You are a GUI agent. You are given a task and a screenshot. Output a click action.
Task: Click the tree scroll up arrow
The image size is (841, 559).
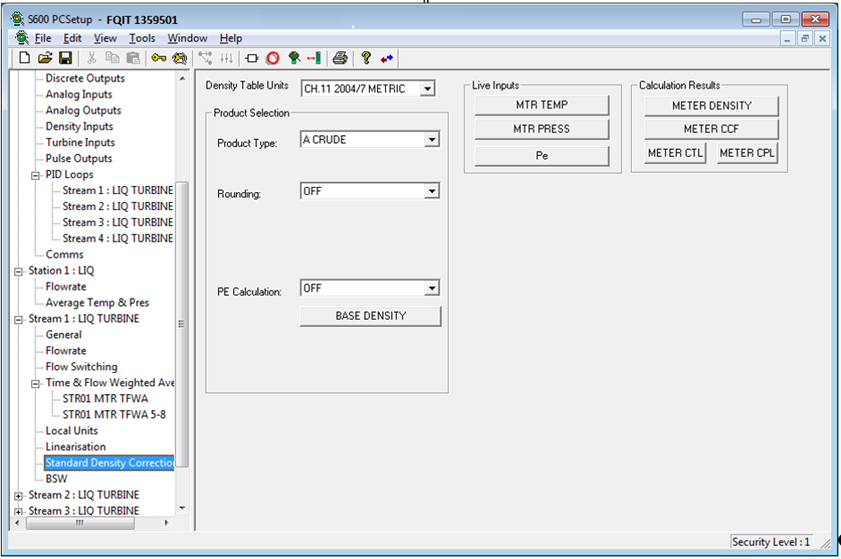click(x=182, y=78)
